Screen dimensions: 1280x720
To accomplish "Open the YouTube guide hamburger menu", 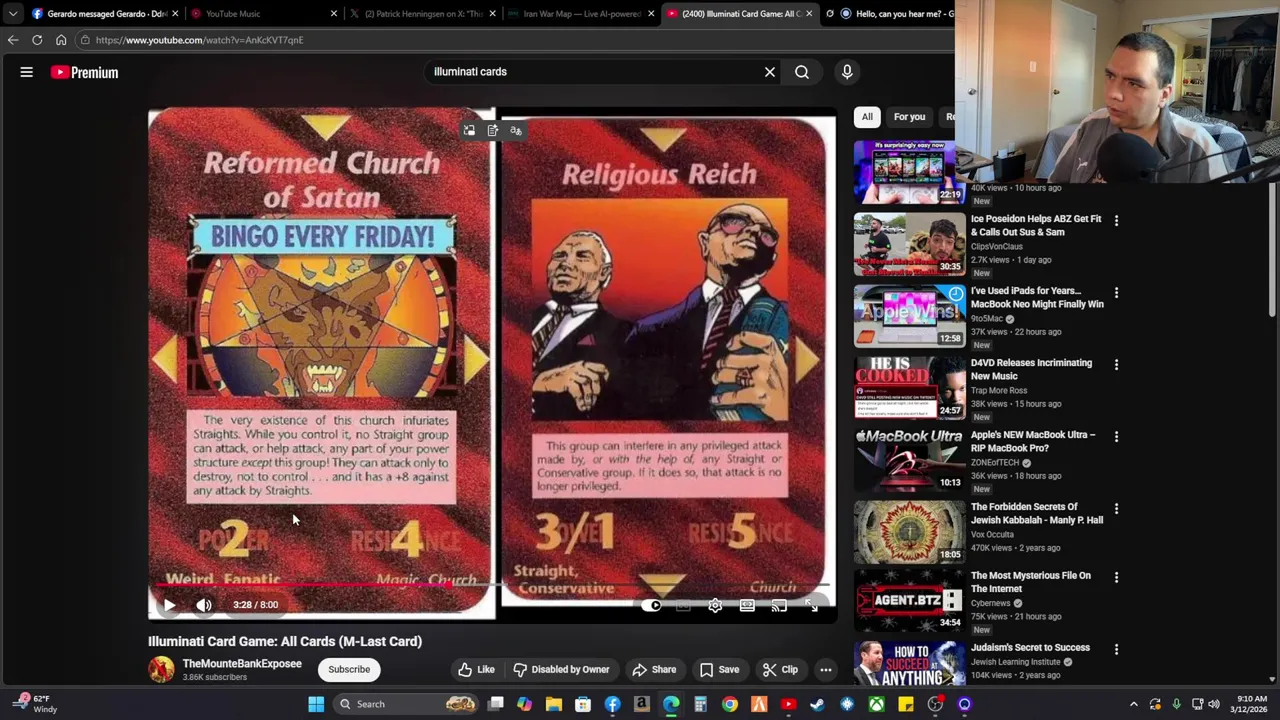I will 27,72.
